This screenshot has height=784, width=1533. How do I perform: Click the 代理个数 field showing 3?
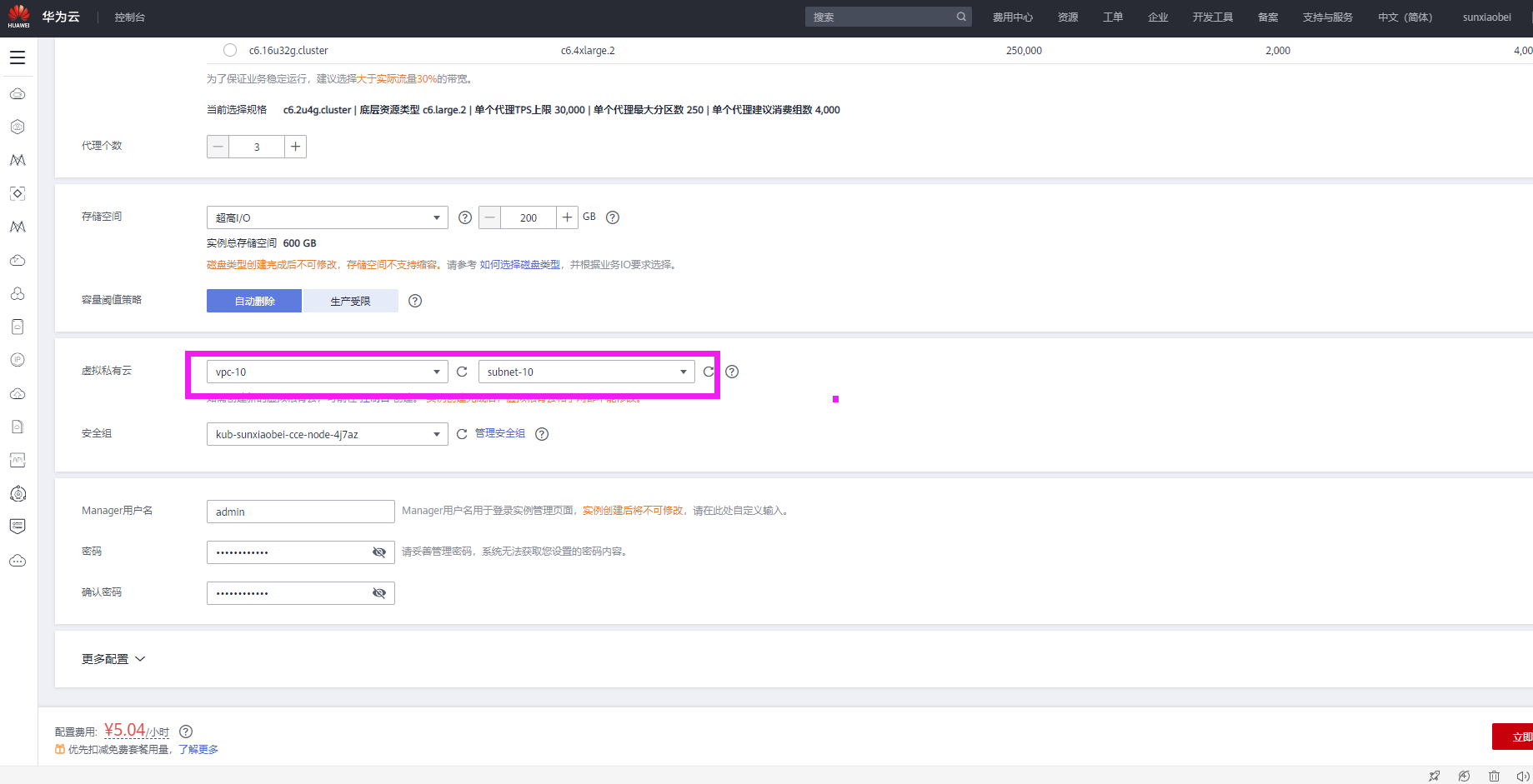tap(257, 147)
